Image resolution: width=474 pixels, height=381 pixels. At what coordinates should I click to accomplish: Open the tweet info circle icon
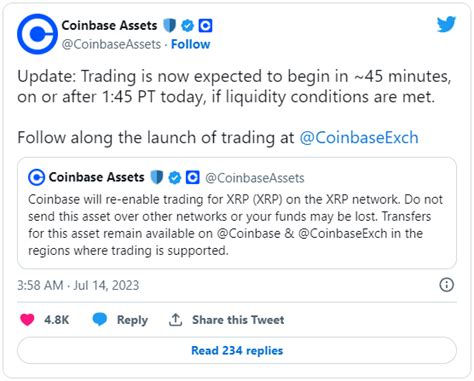coord(446,285)
